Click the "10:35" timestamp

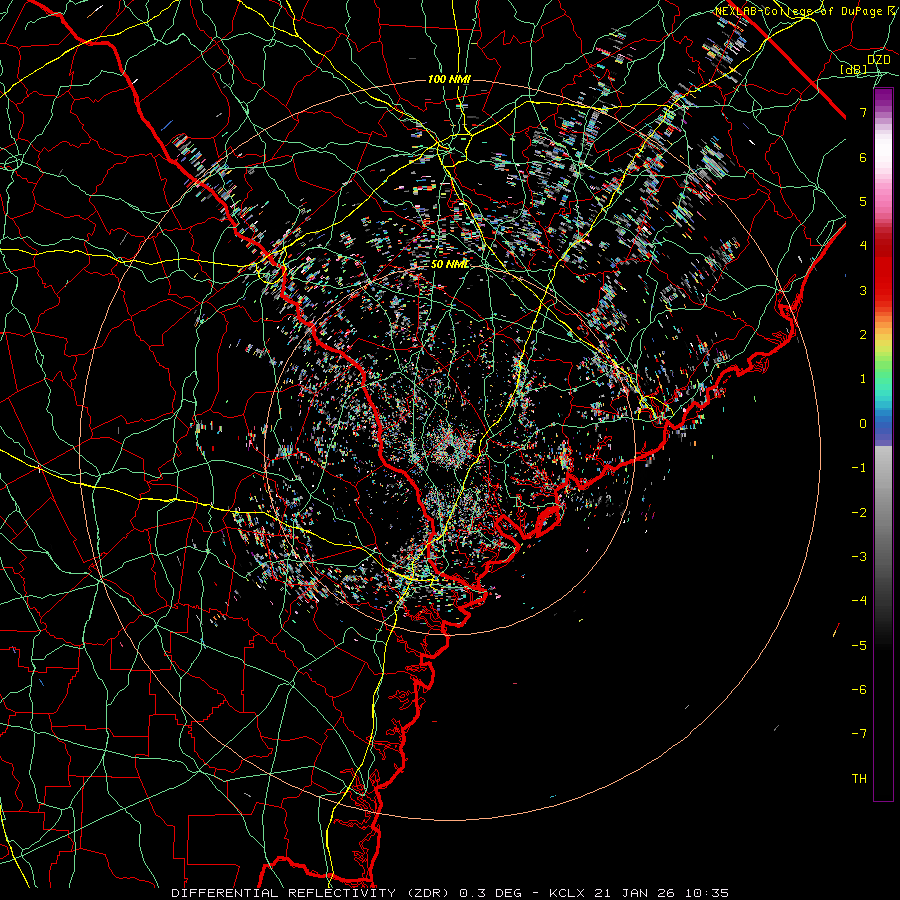[706, 893]
